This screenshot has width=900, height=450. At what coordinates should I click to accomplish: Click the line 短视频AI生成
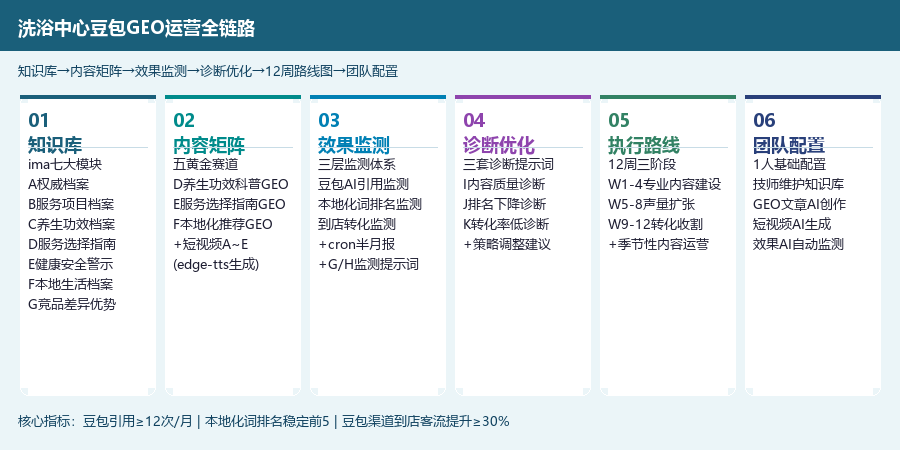coord(792,224)
